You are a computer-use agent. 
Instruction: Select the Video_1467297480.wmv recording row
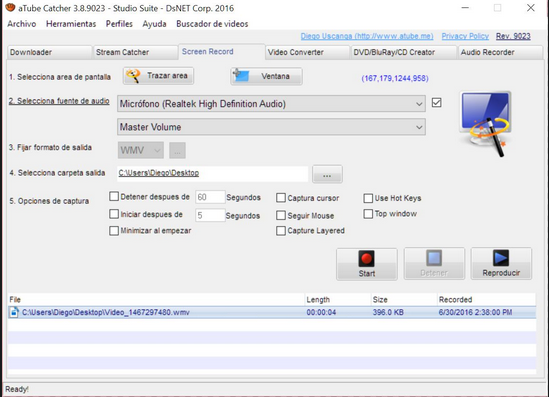coord(272,312)
